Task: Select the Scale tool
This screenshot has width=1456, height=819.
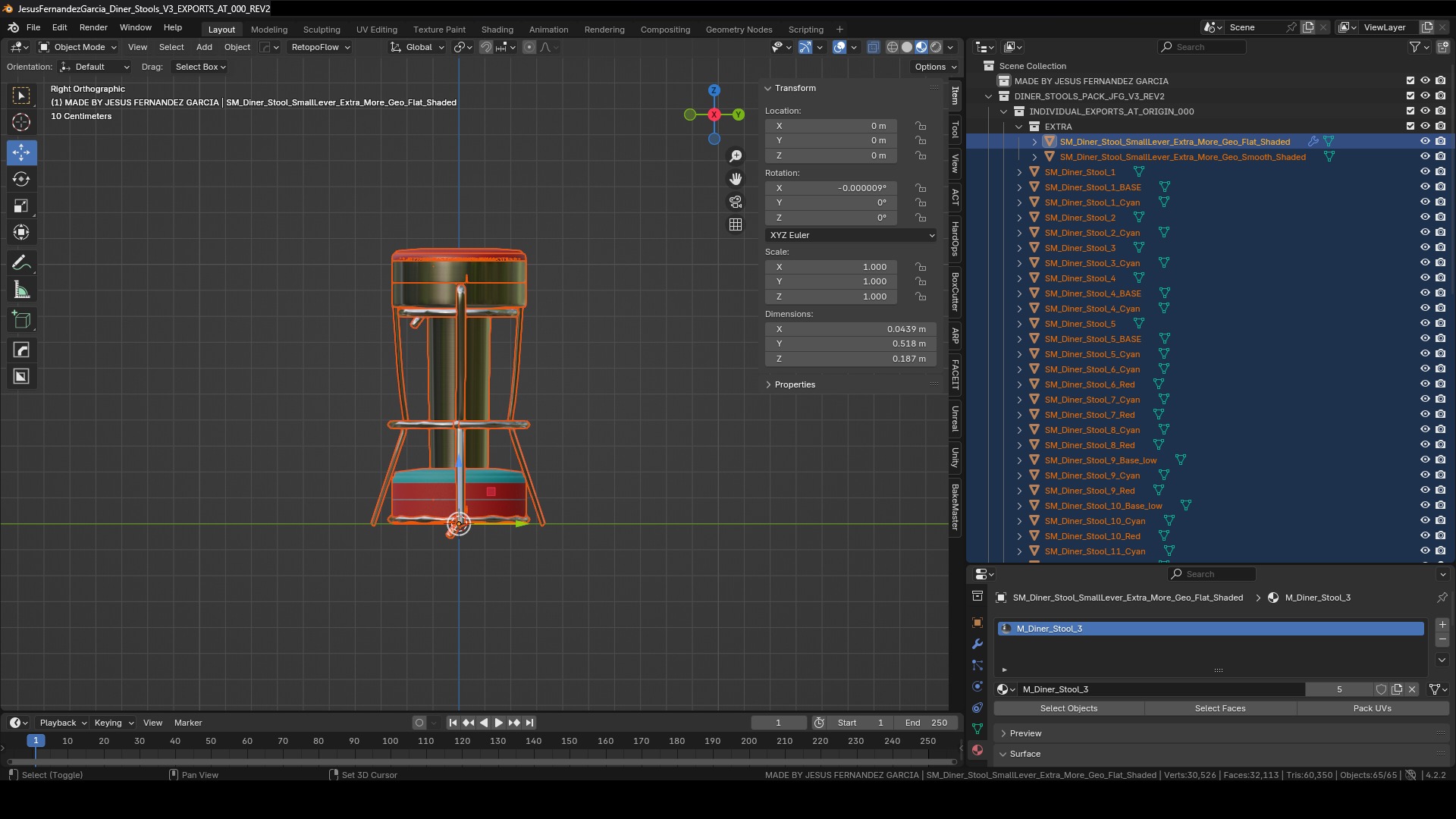Action: [21, 206]
